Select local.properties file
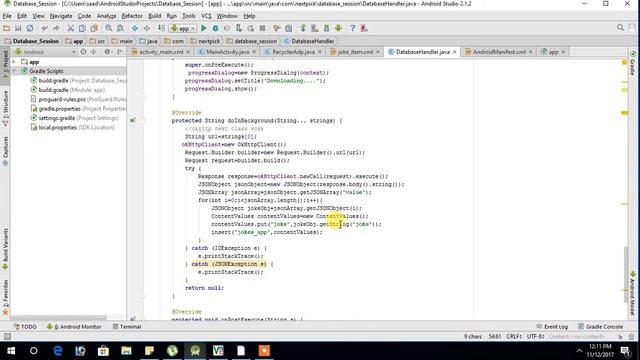 pyautogui.click(x=73, y=127)
